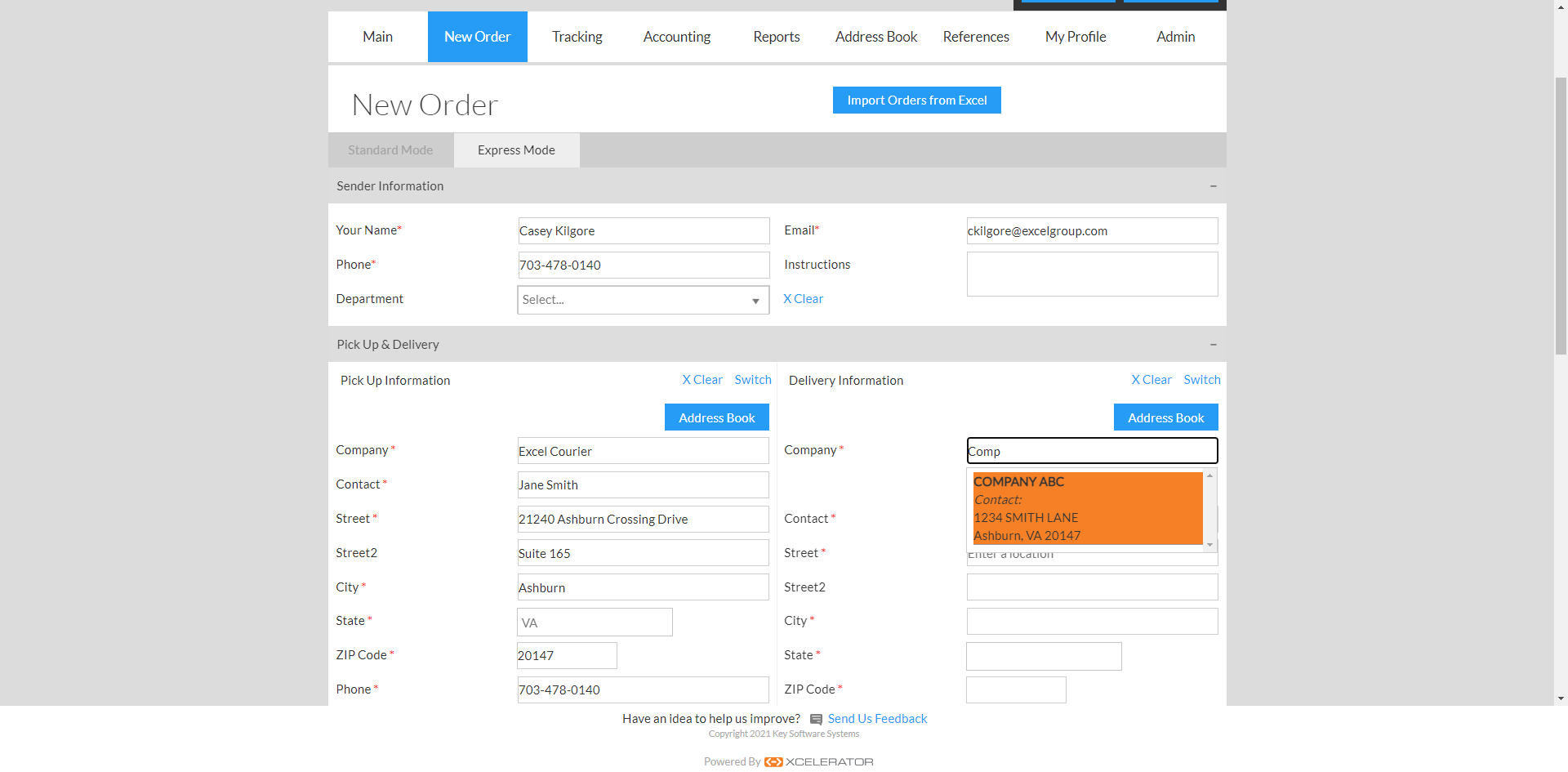
Task: Click Switch in Delivery Information
Action: pyautogui.click(x=1202, y=380)
